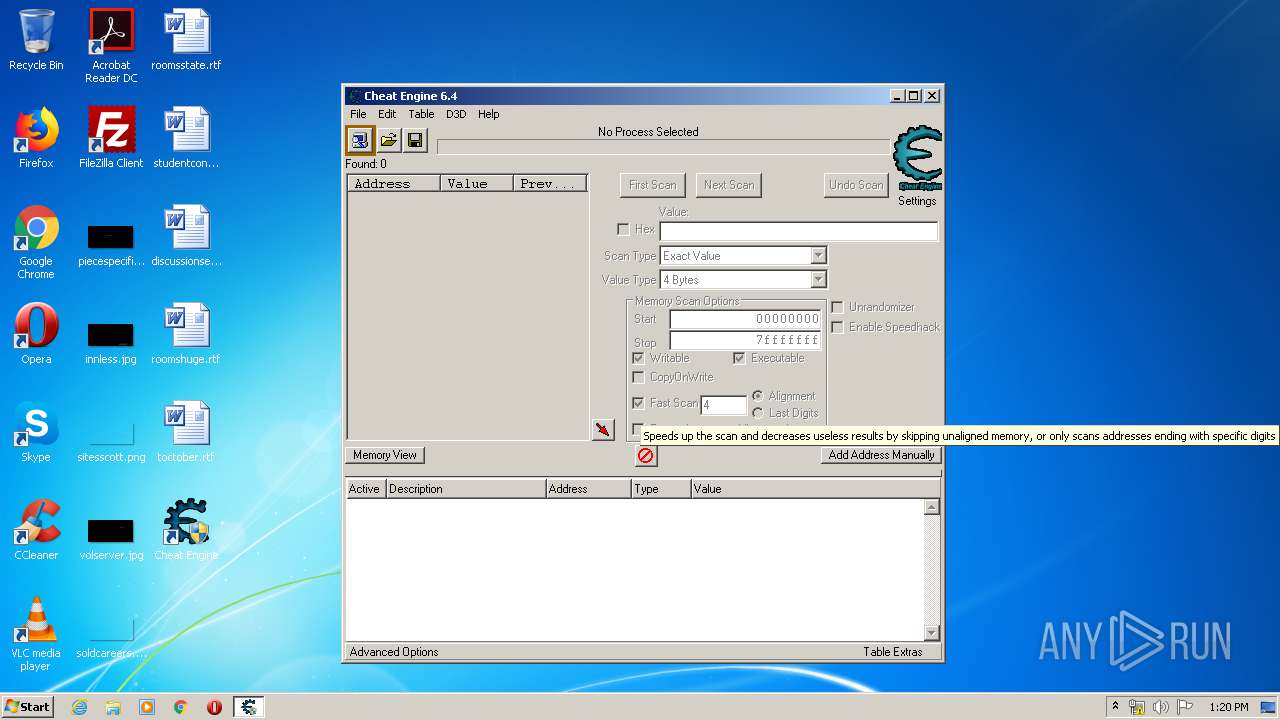Toggle Writable memory option

click(638, 358)
